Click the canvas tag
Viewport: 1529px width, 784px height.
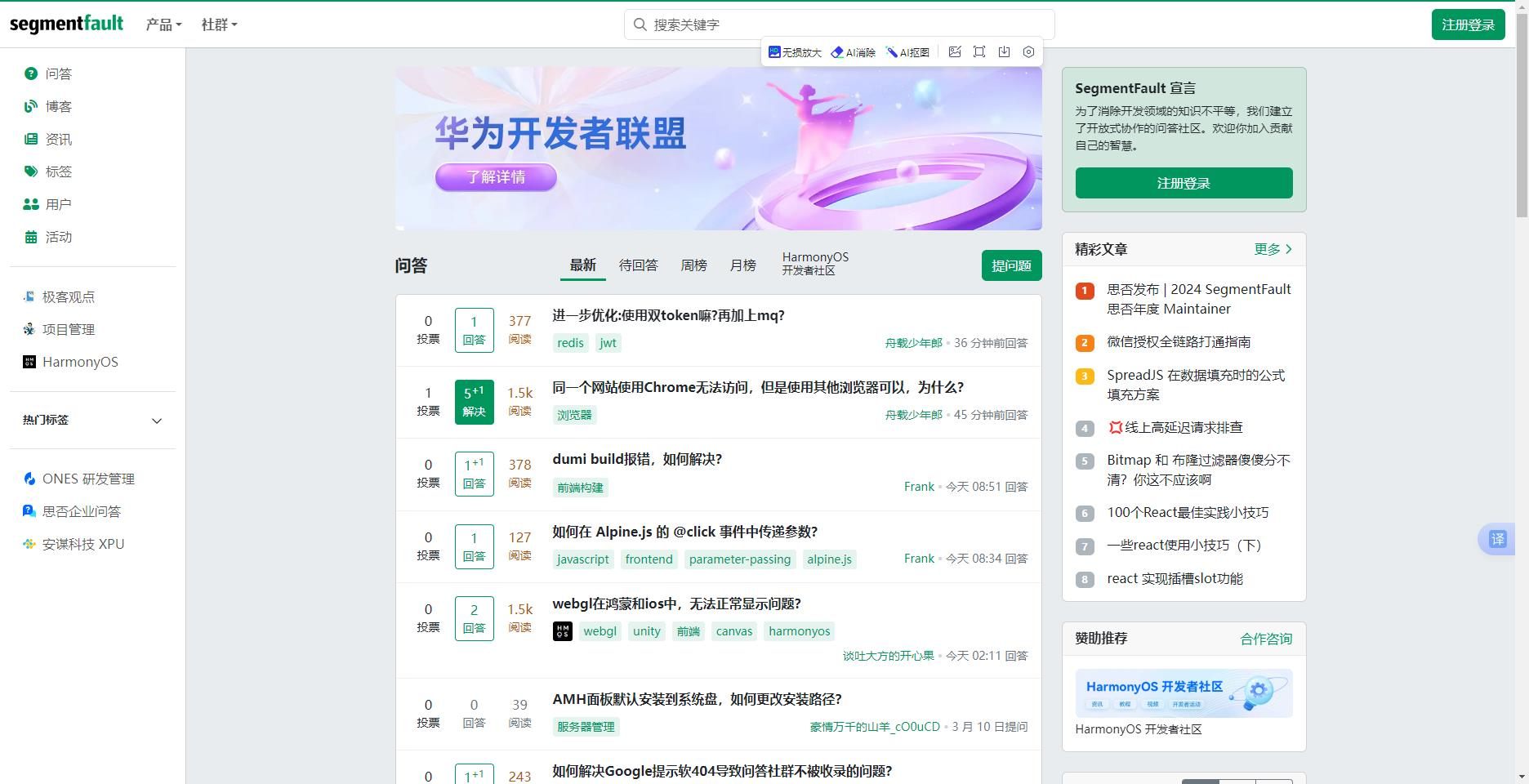pos(734,631)
